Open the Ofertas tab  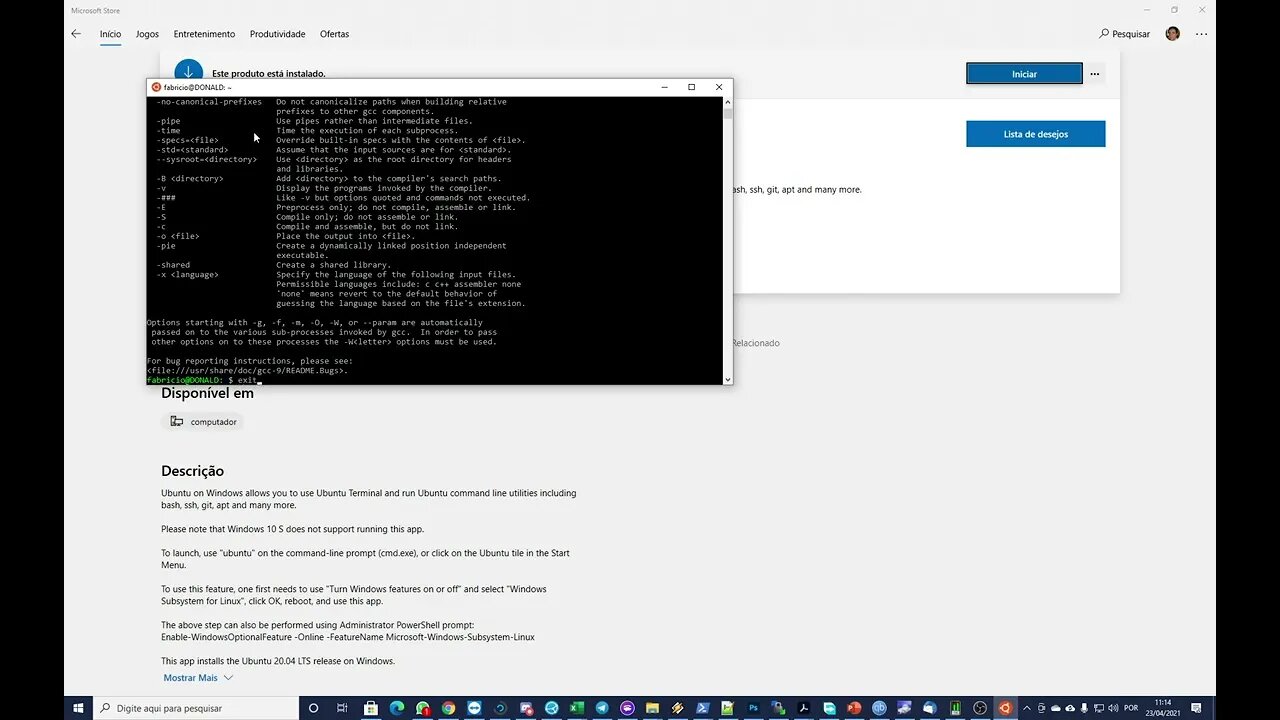pos(334,34)
